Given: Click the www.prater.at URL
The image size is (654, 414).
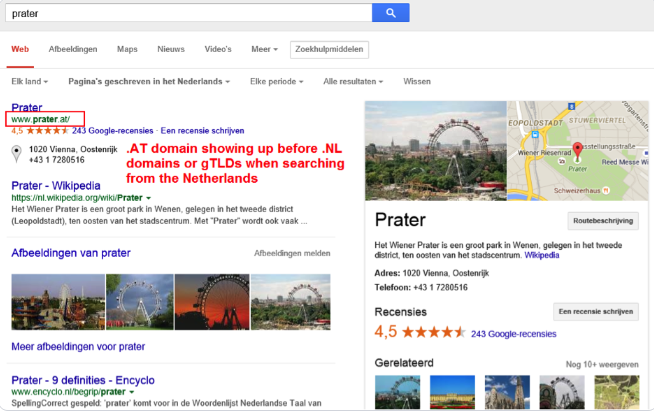Looking at the screenshot, I should pos(40,119).
